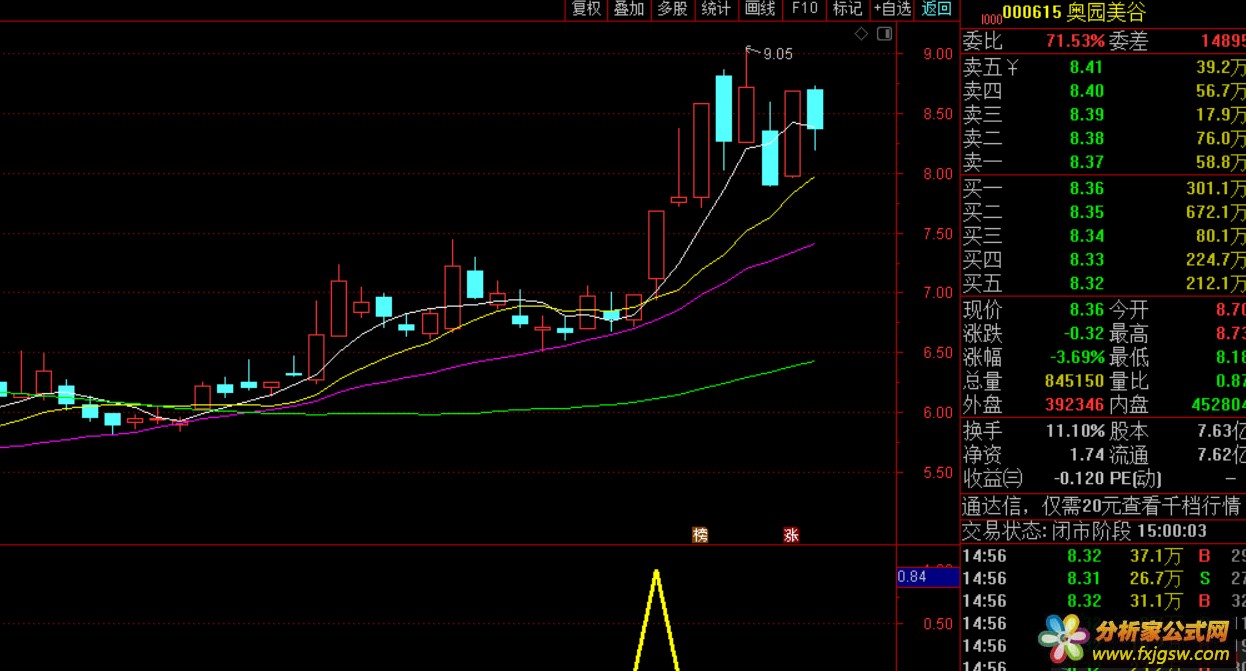Click stock name 奥园美谷

click(1106, 13)
